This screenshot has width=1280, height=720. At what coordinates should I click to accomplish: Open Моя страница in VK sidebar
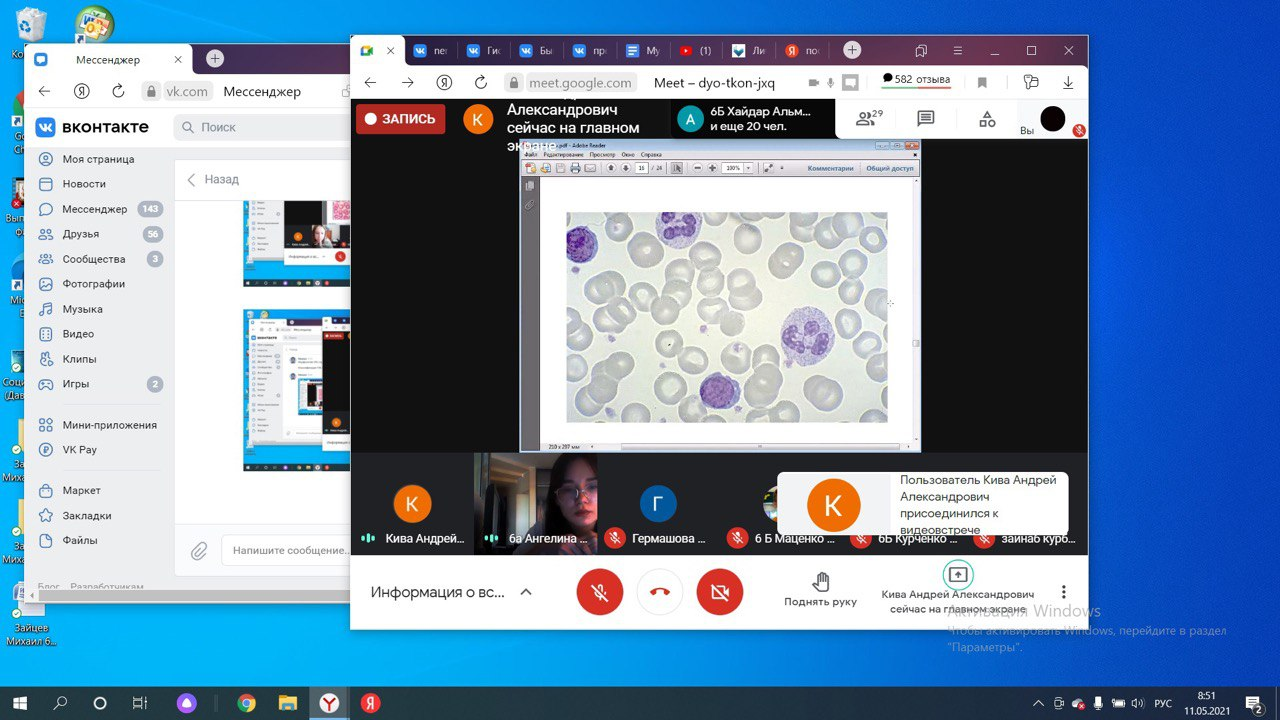pyautogui.click(x=98, y=159)
